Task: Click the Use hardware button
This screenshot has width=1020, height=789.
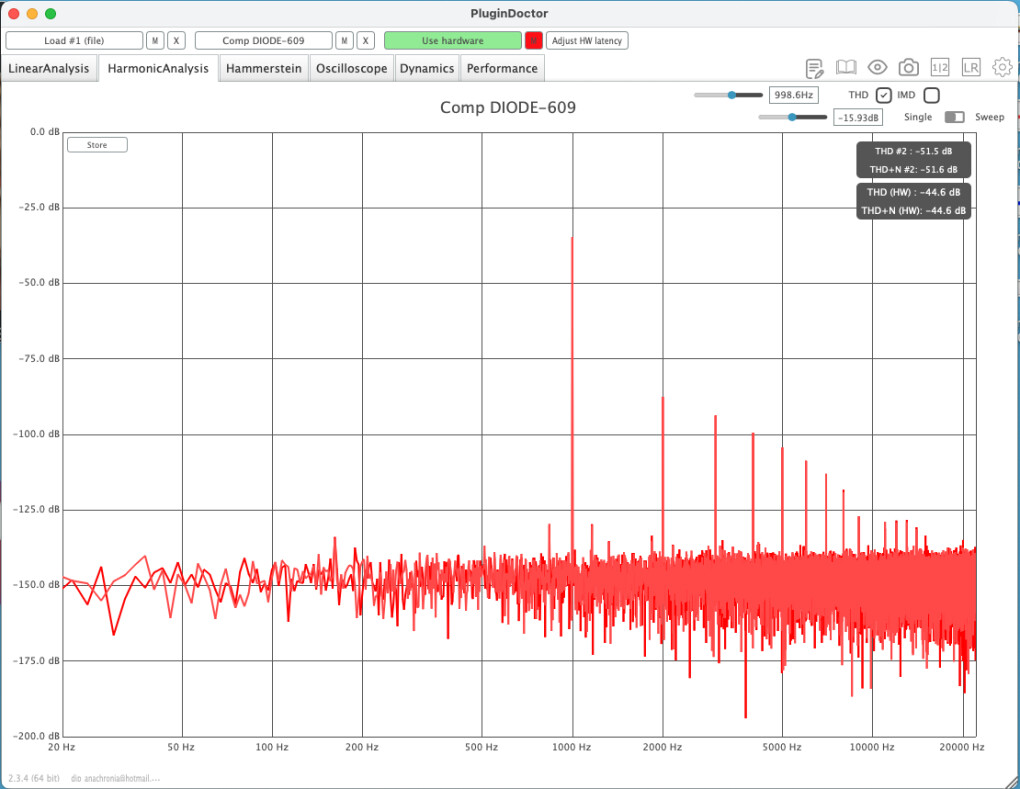Action: (452, 41)
